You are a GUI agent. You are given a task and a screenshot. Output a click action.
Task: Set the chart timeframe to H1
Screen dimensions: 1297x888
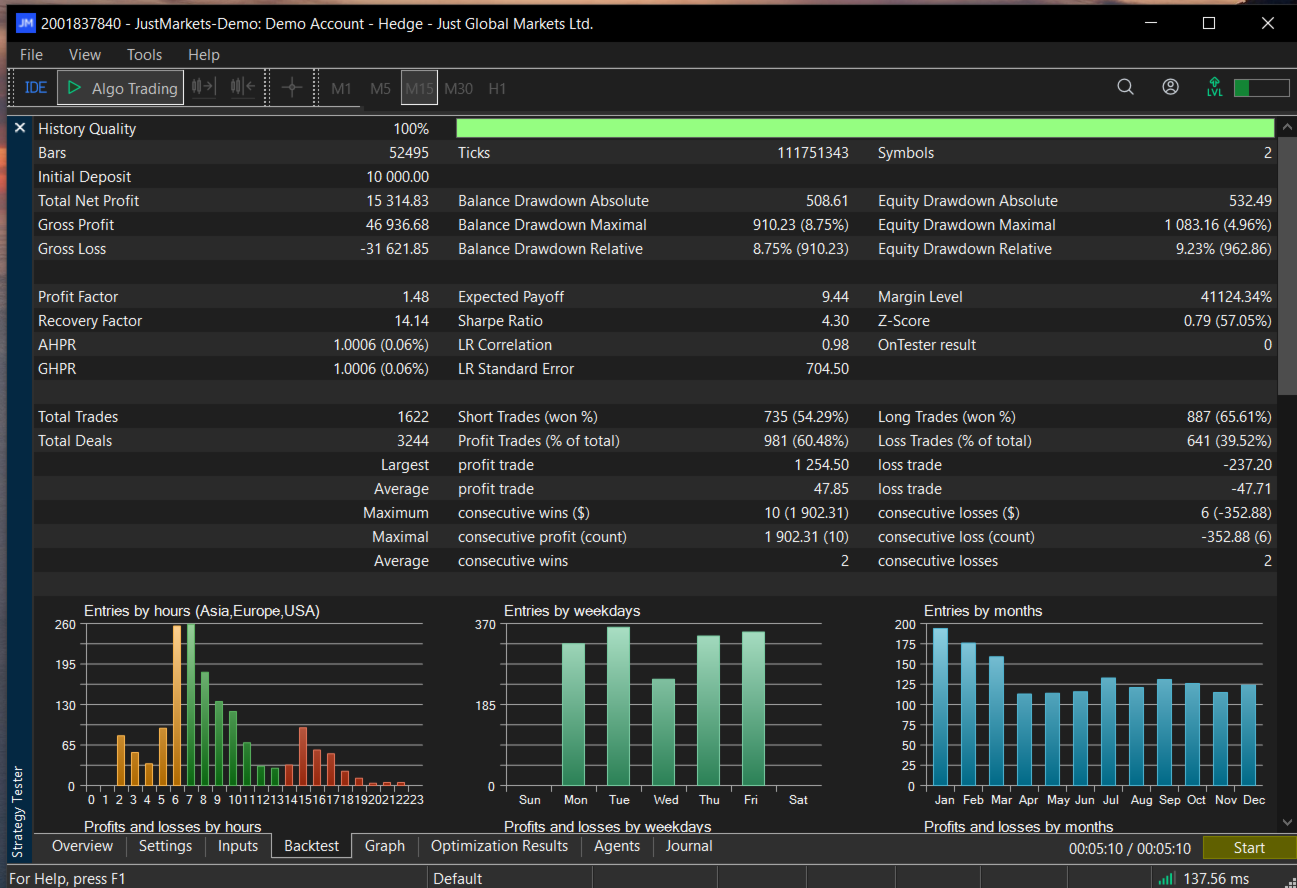point(497,88)
